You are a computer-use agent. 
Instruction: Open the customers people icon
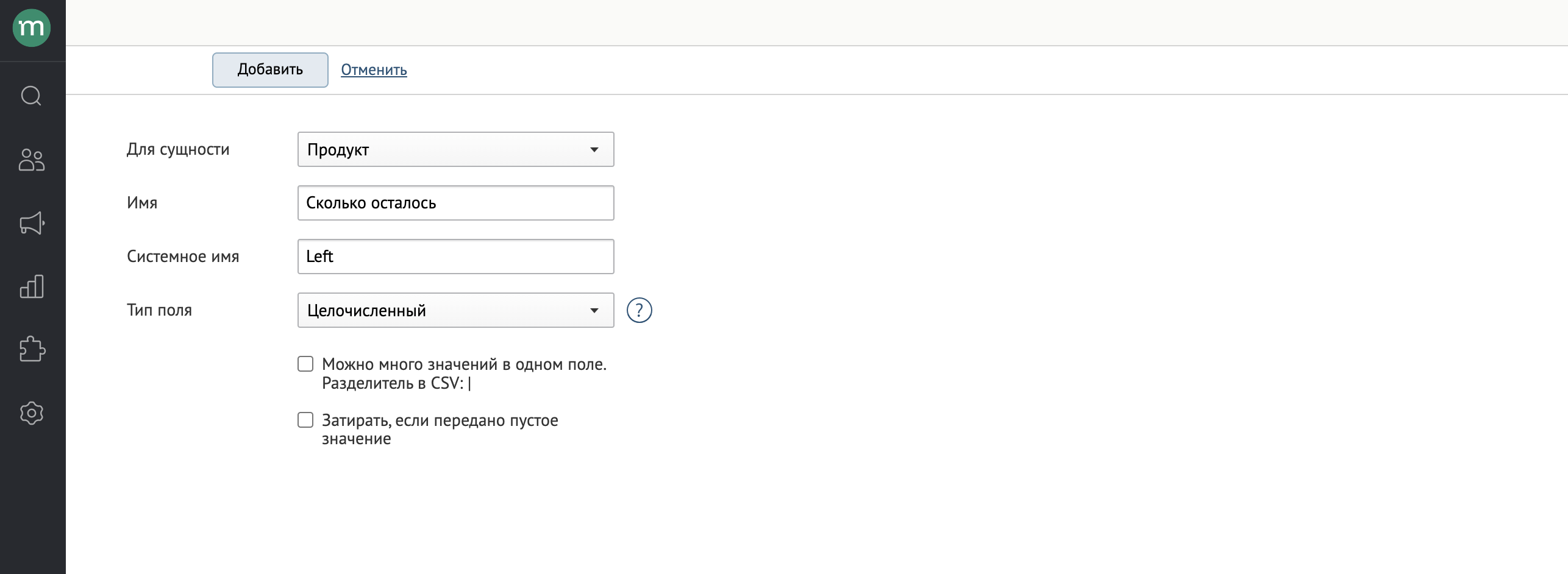pyautogui.click(x=32, y=160)
